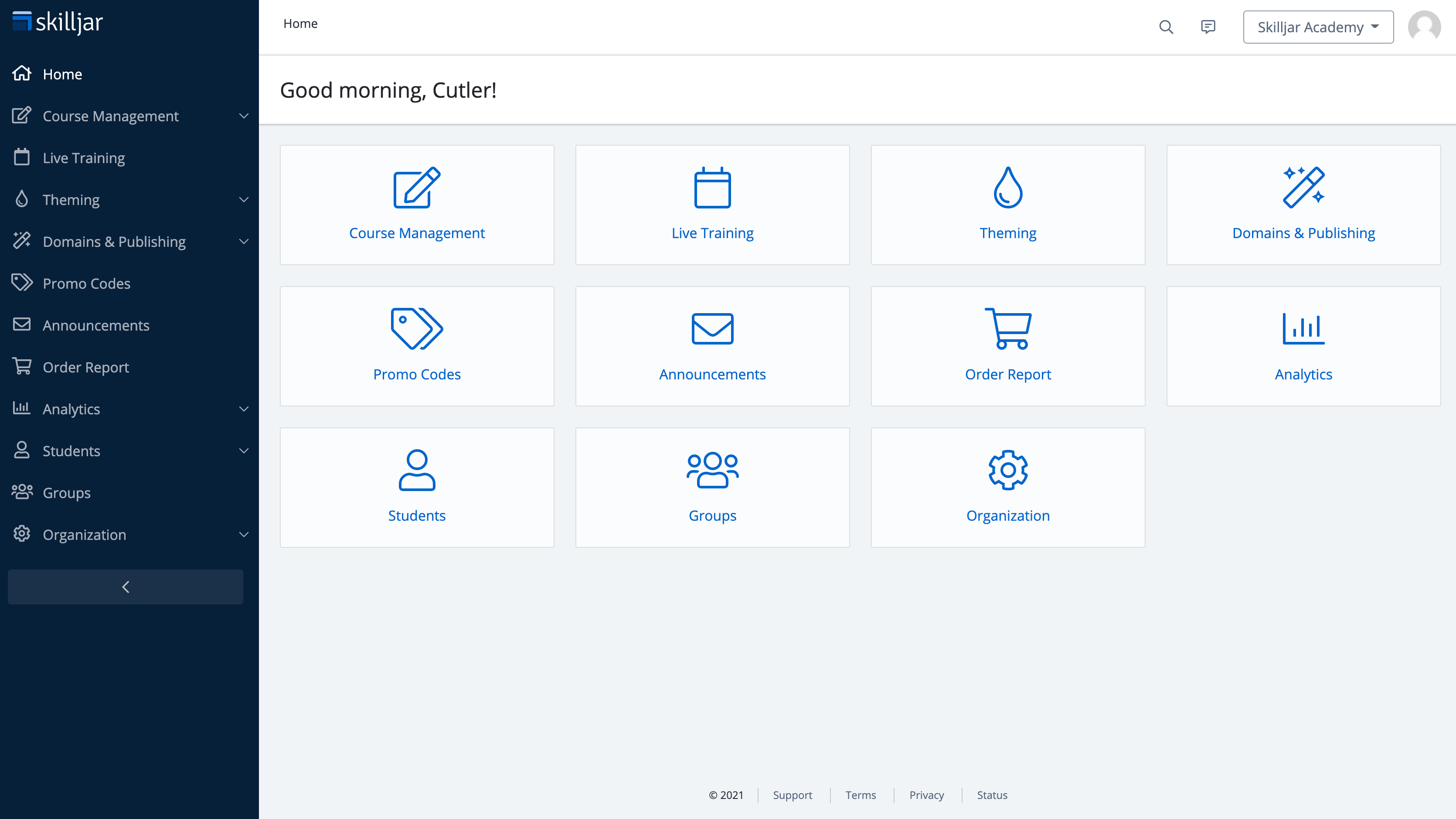Open the Privacy page link
This screenshot has height=819, width=1456.
[926, 795]
